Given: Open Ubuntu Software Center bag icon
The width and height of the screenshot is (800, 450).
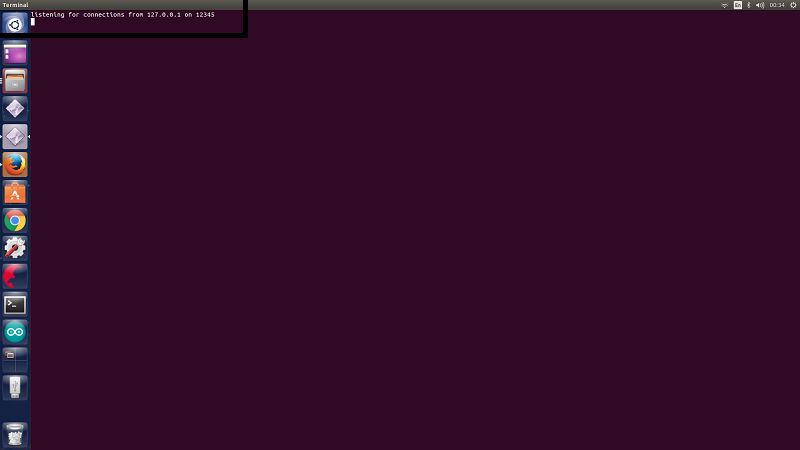Looking at the screenshot, I should point(15,193).
